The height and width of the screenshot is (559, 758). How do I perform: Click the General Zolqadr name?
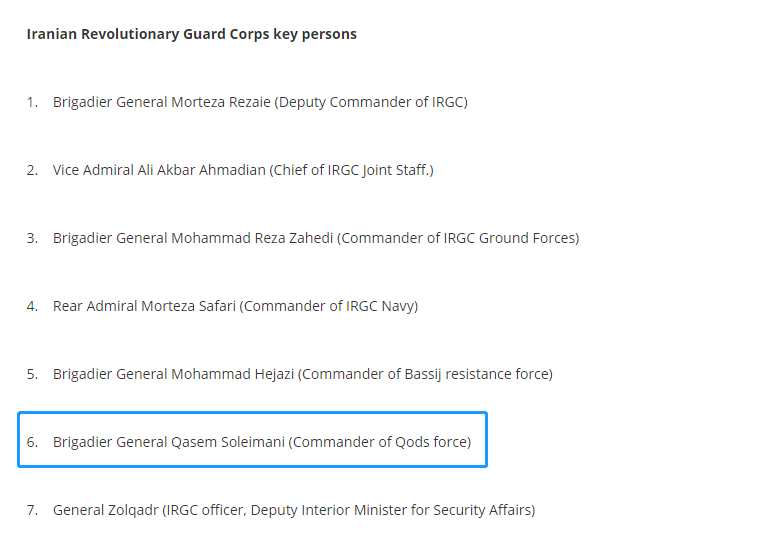pyautogui.click(x=105, y=511)
